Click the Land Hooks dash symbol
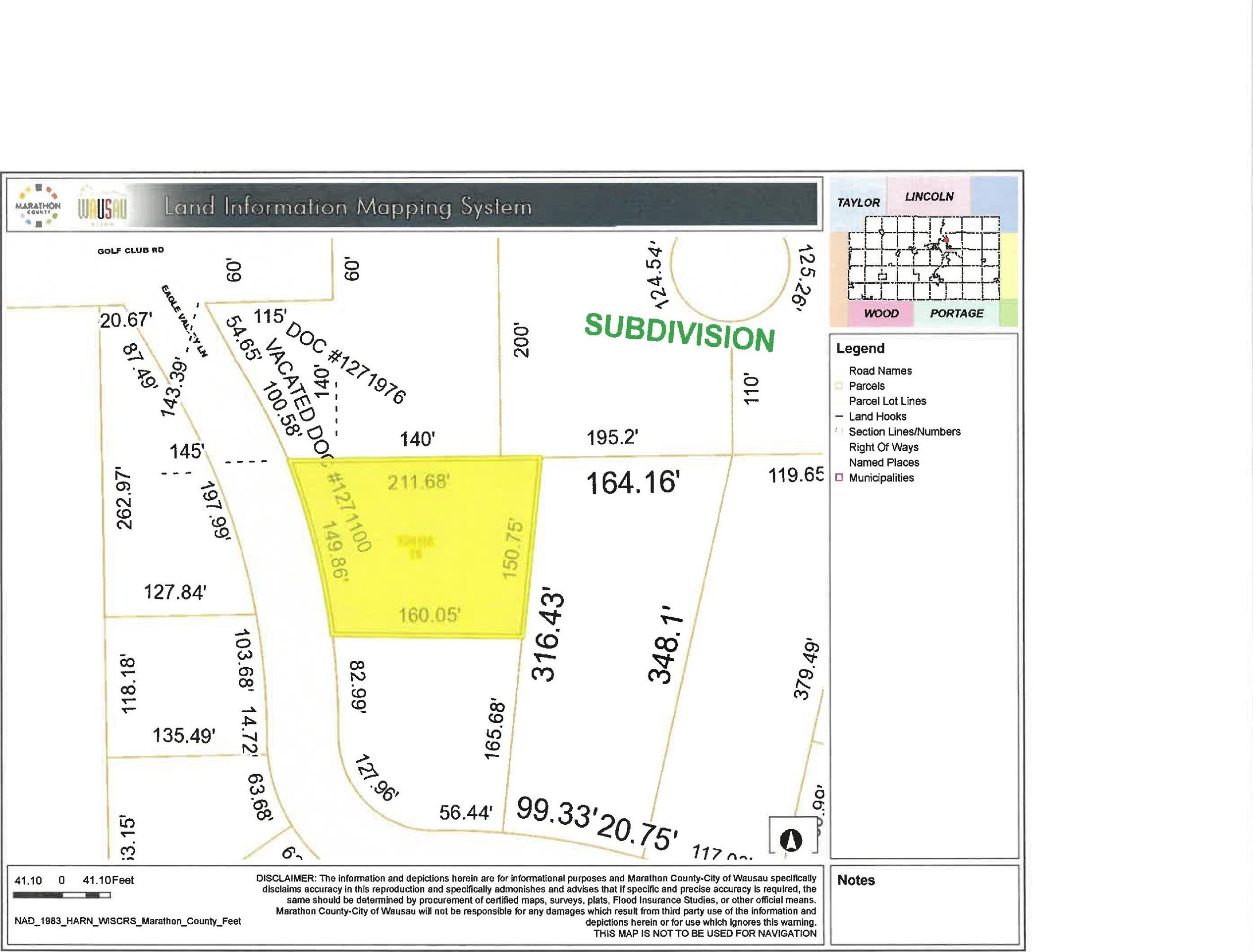The height and width of the screenshot is (952, 1253). tap(839, 417)
